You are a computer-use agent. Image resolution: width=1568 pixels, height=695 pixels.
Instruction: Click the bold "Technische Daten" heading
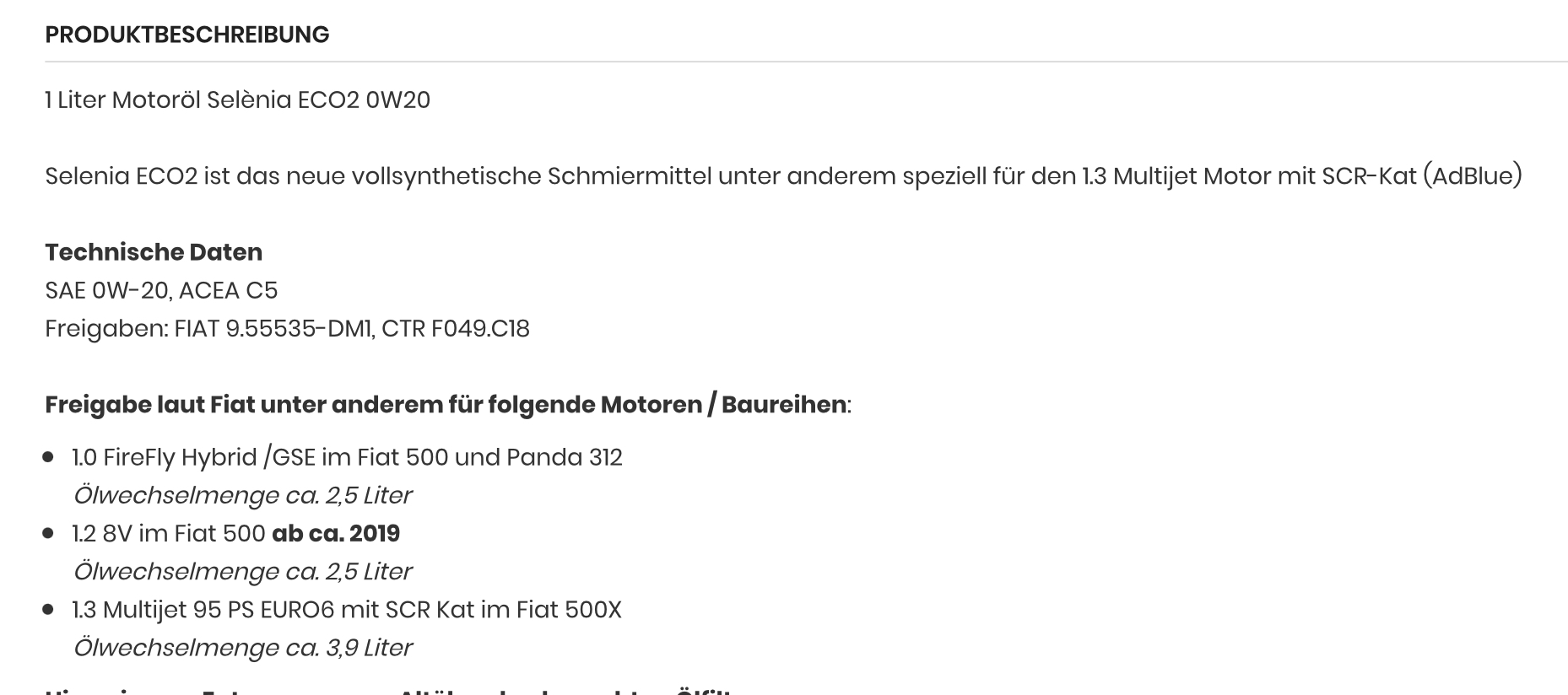(x=154, y=252)
